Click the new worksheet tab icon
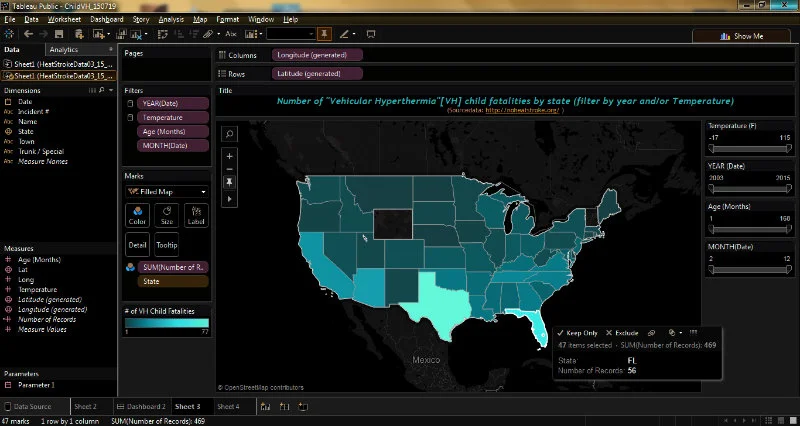800x426 pixels. [265, 407]
